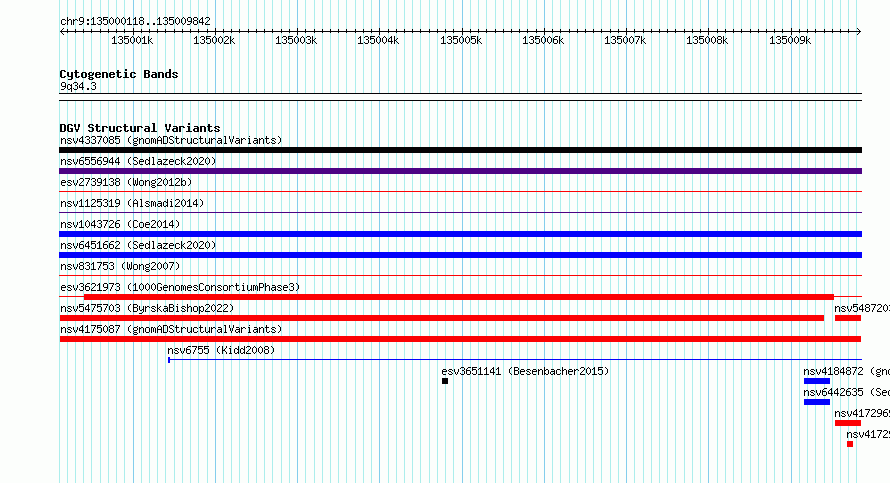Click the DGV Structural Variants track title

click(140, 128)
